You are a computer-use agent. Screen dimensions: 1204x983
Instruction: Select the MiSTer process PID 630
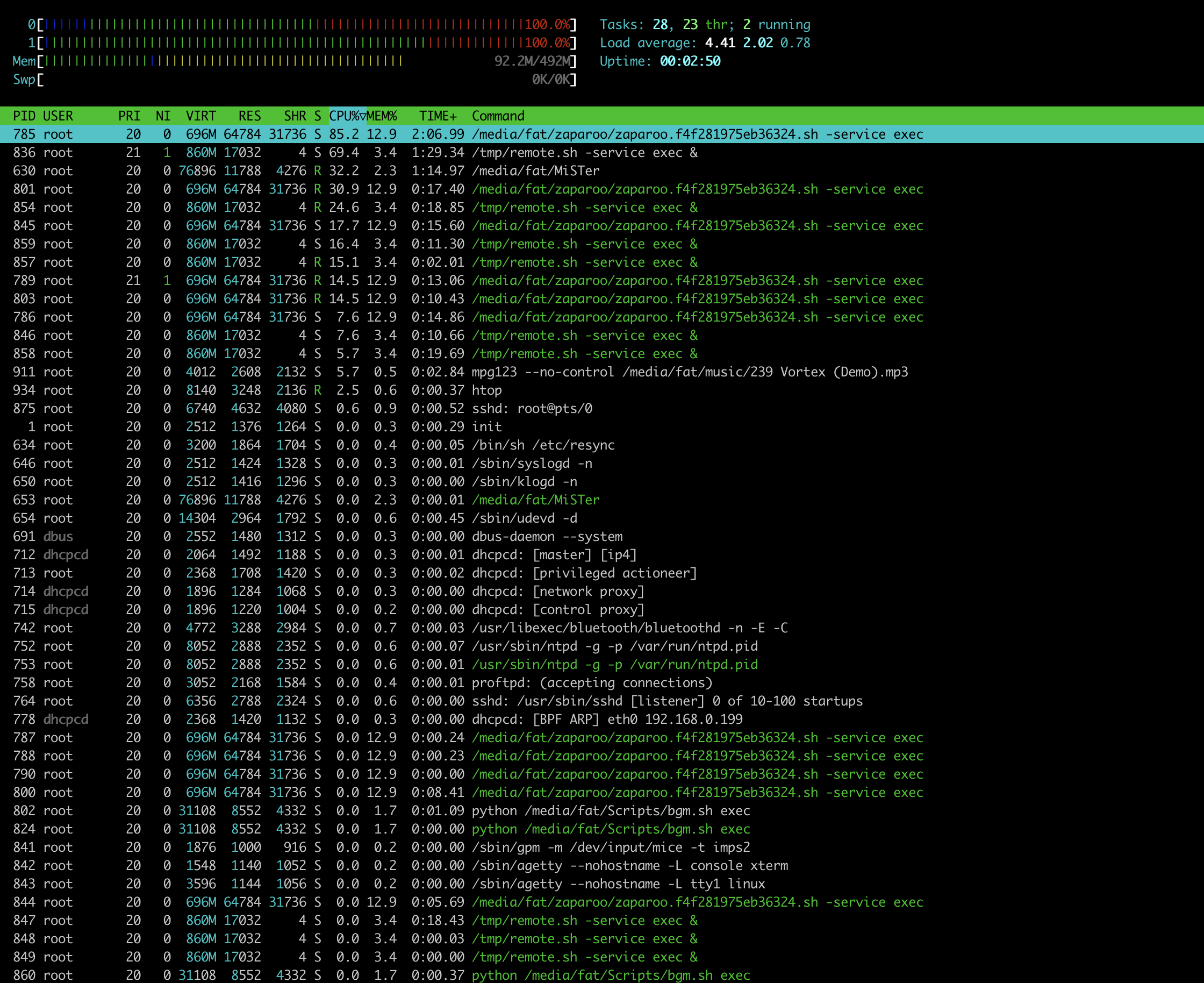pyautogui.click(x=601, y=171)
